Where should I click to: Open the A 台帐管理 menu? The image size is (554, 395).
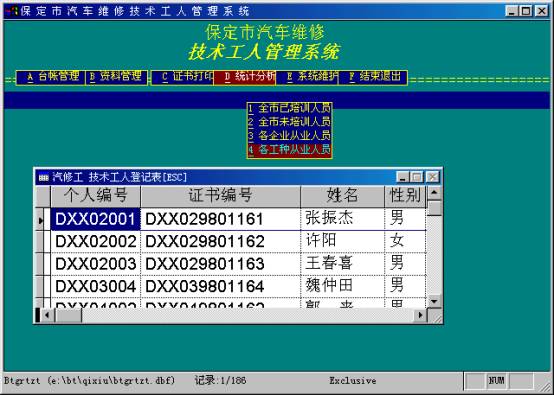pyautogui.click(x=51, y=77)
